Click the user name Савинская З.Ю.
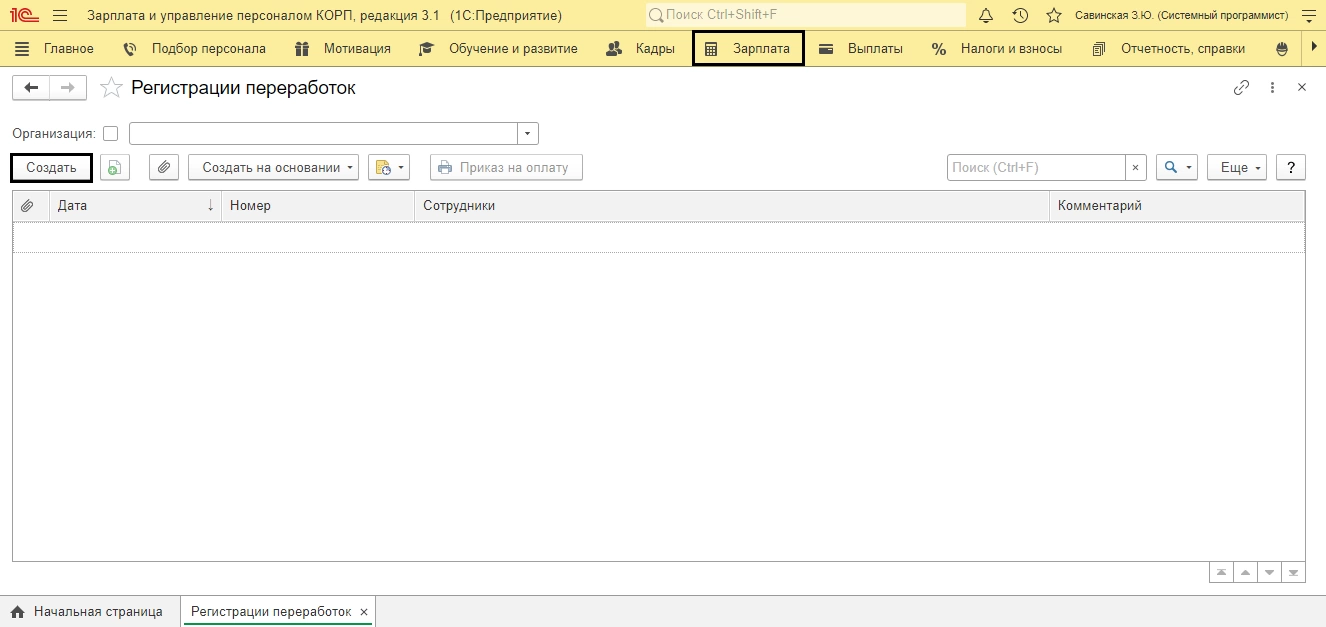Image resolution: width=1326 pixels, height=627 pixels. [1181, 15]
